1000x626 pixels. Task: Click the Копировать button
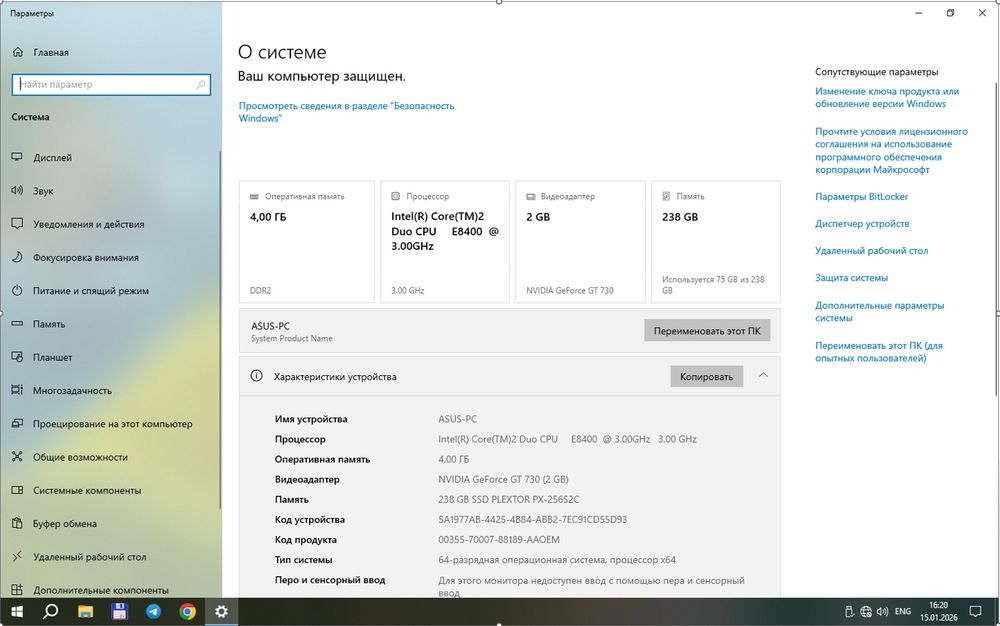(706, 376)
